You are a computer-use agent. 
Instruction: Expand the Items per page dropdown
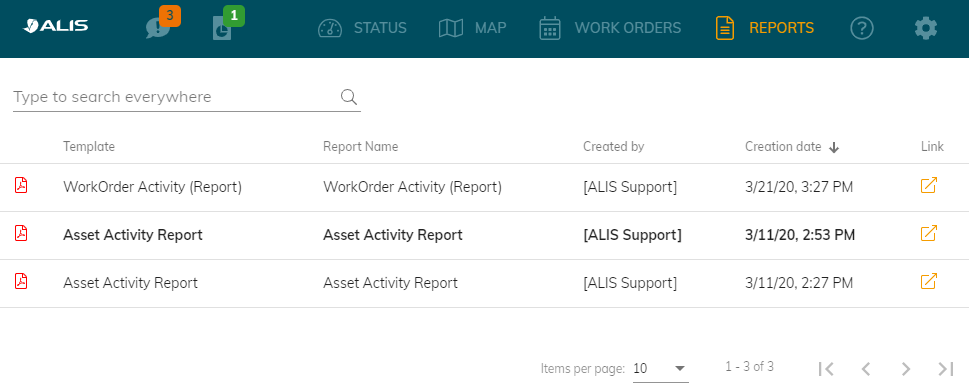(x=661, y=369)
